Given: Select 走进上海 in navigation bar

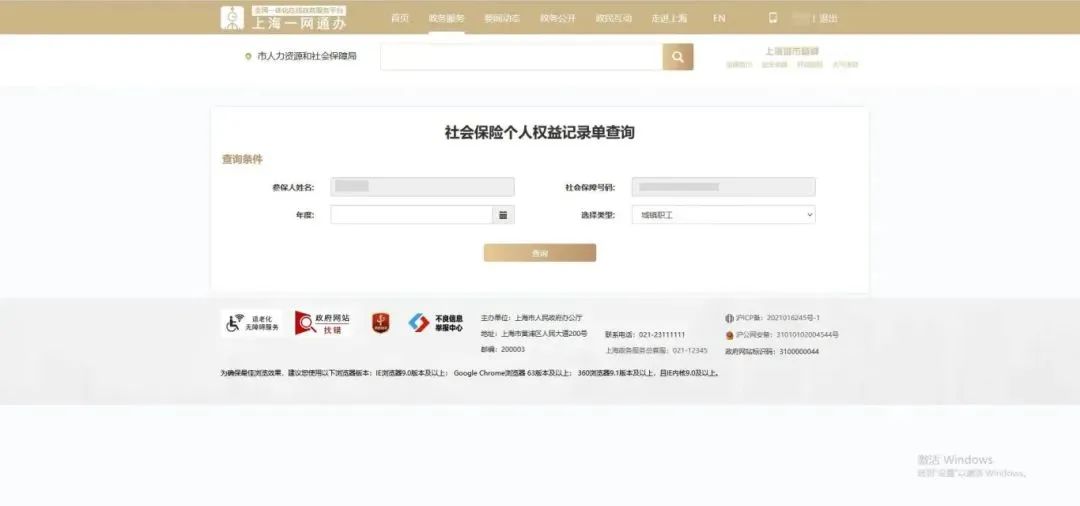Looking at the screenshot, I should 669,18.
